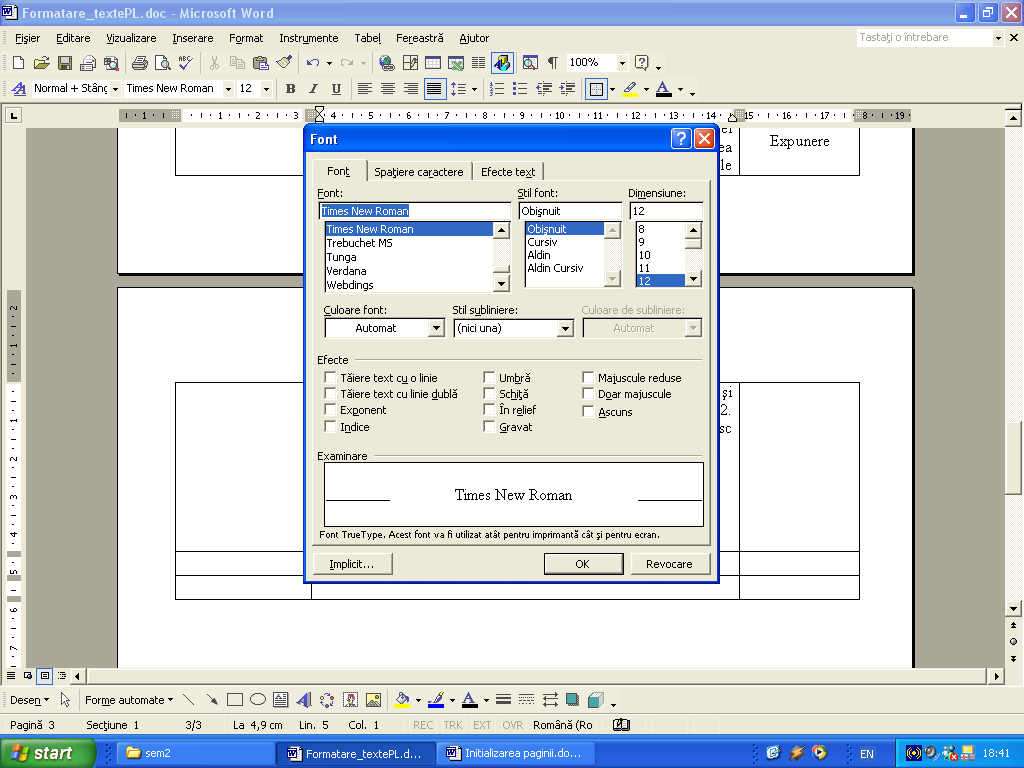
Task: Open Print Preview from the toolbar
Action: pyautogui.click(x=163, y=63)
